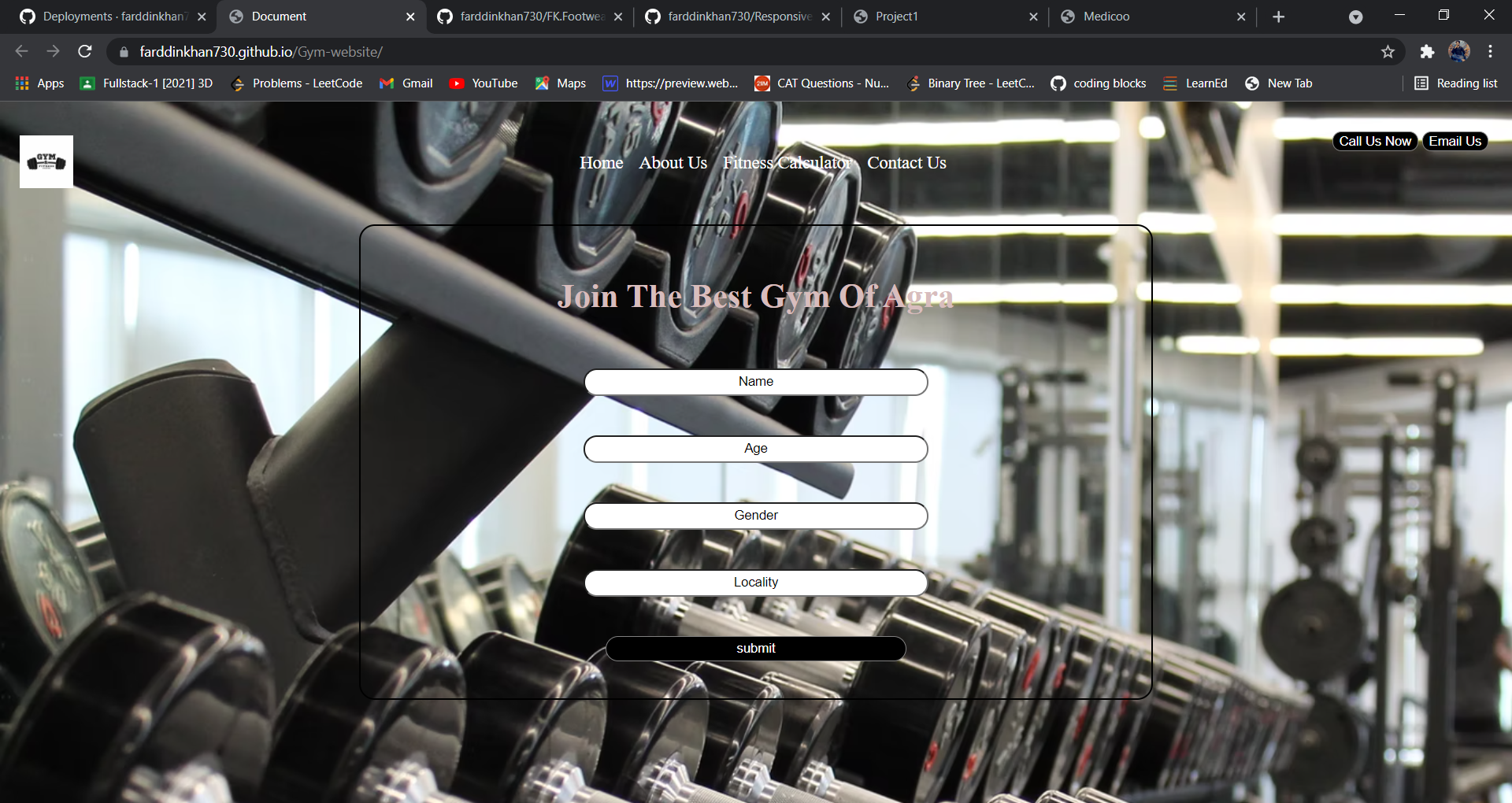
Task: Open the Reading list panel
Action: click(x=1455, y=83)
